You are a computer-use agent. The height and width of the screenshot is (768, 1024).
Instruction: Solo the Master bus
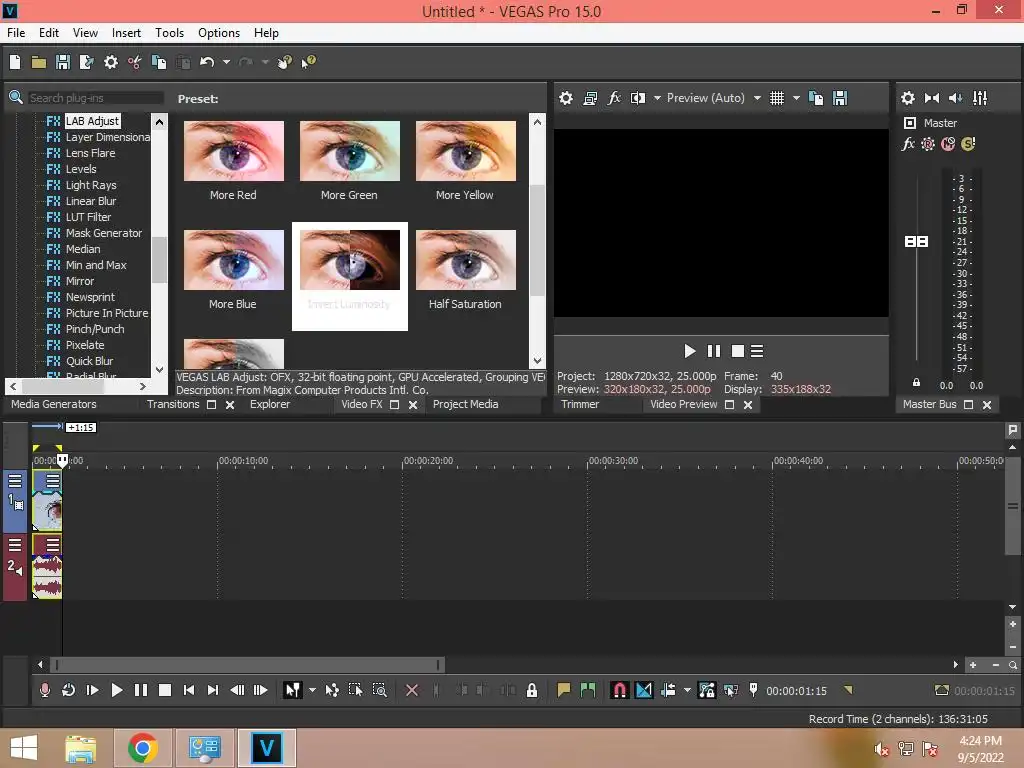pyautogui.click(x=968, y=144)
